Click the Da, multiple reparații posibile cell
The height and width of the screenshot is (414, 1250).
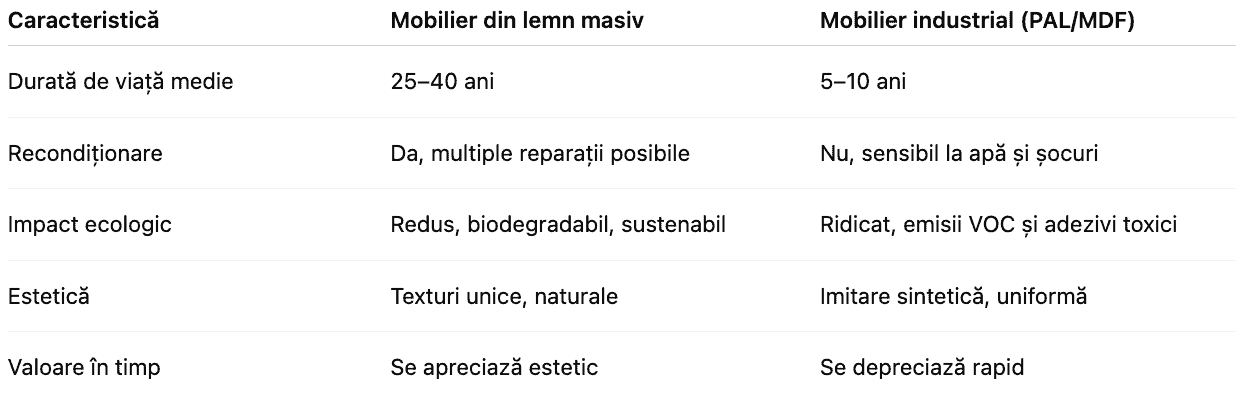click(540, 154)
